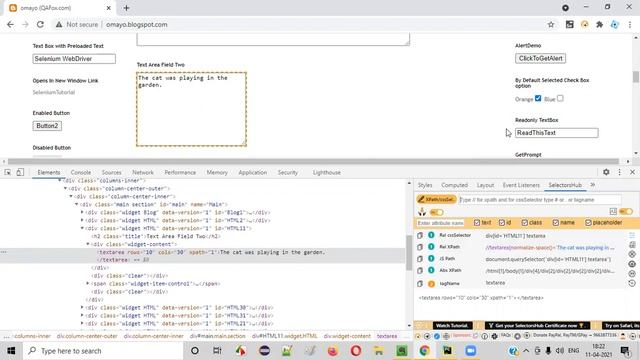Bookmark this page with the star icon
The image size is (640, 360).
click(x=551, y=24)
